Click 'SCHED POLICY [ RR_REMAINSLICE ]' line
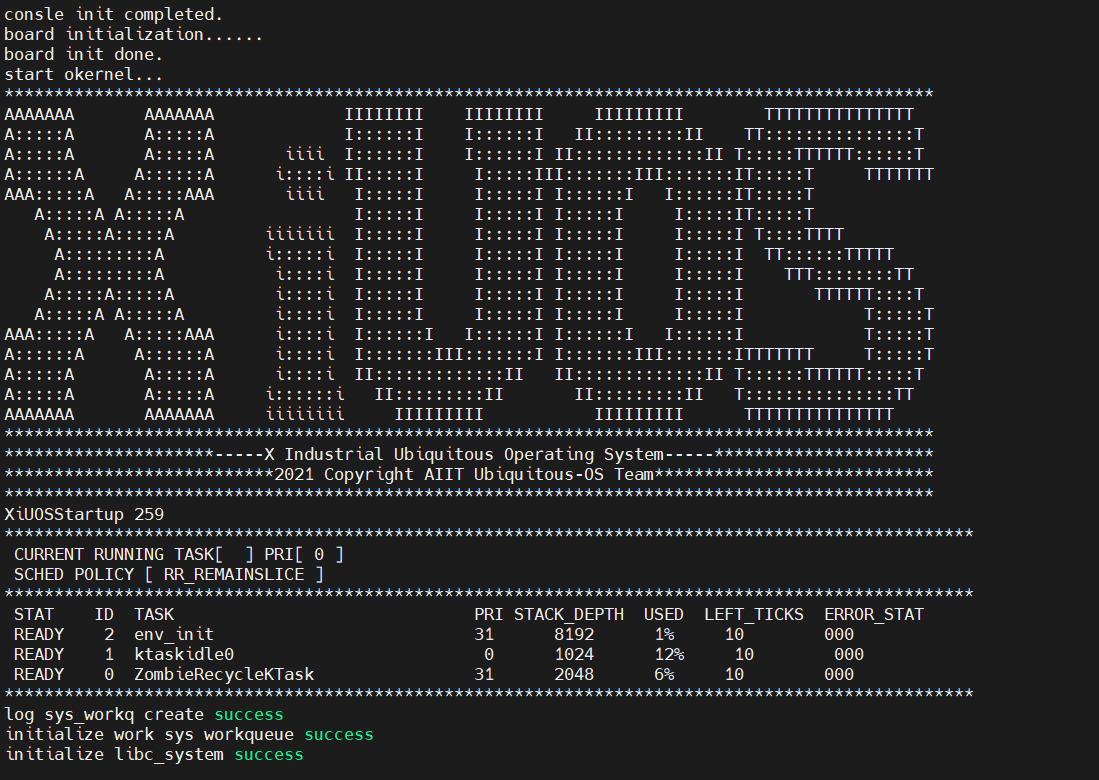The width and height of the screenshot is (1099, 780). tap(169, 575)
